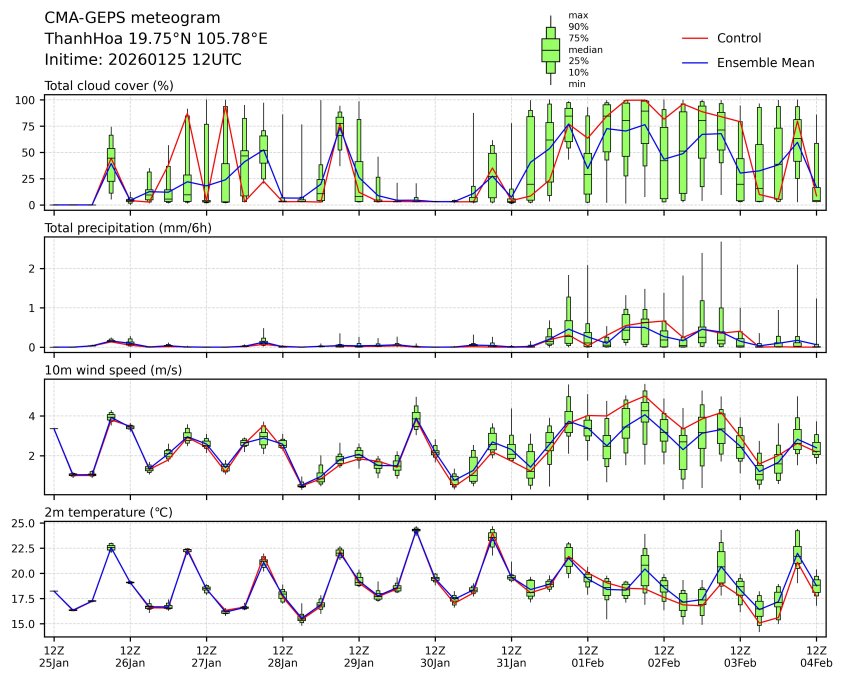Click the 12Z 25Jan time axis label
Image resolution: width=844 pixels, height=680 pixels.
coord(54,656)
